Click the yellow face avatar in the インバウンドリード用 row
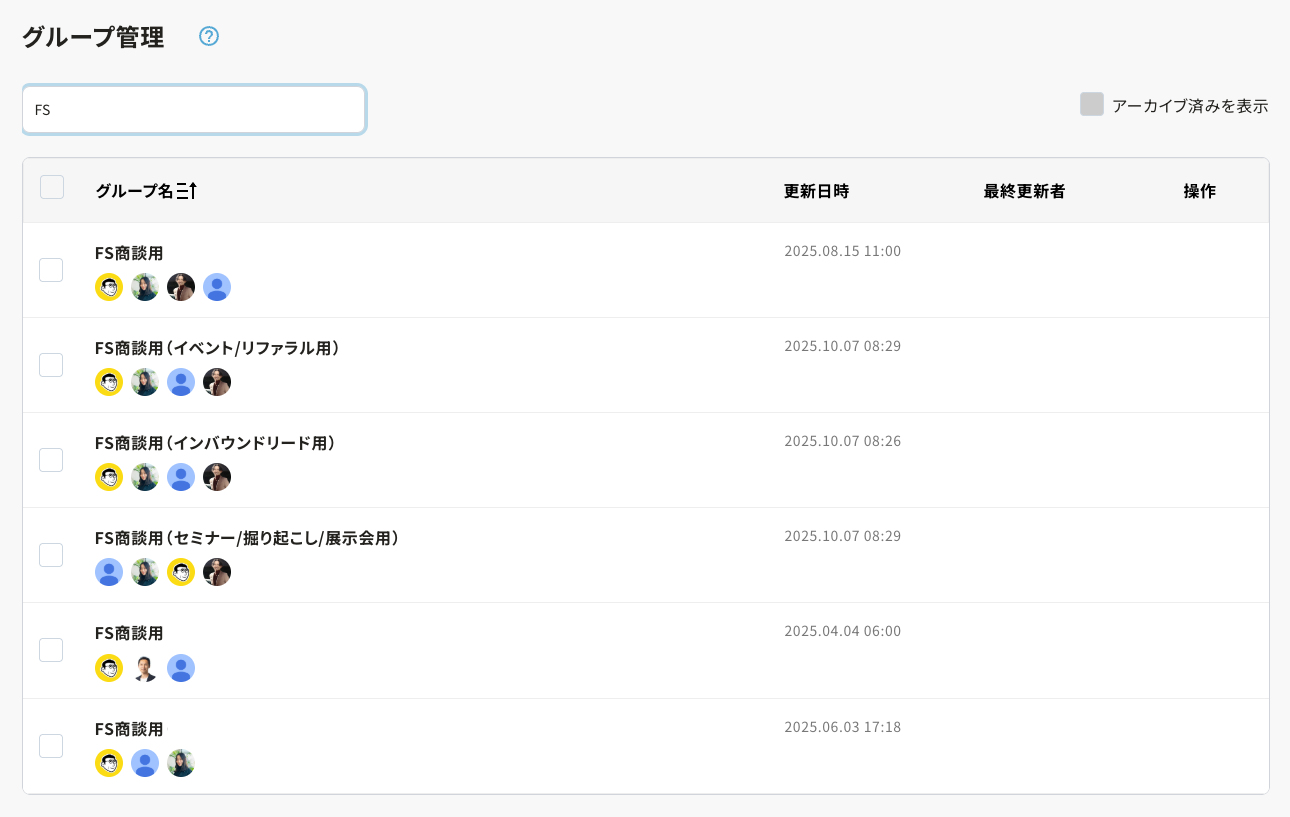The width and height of the screenshot is (1290, 817). [x=109, y=477]
